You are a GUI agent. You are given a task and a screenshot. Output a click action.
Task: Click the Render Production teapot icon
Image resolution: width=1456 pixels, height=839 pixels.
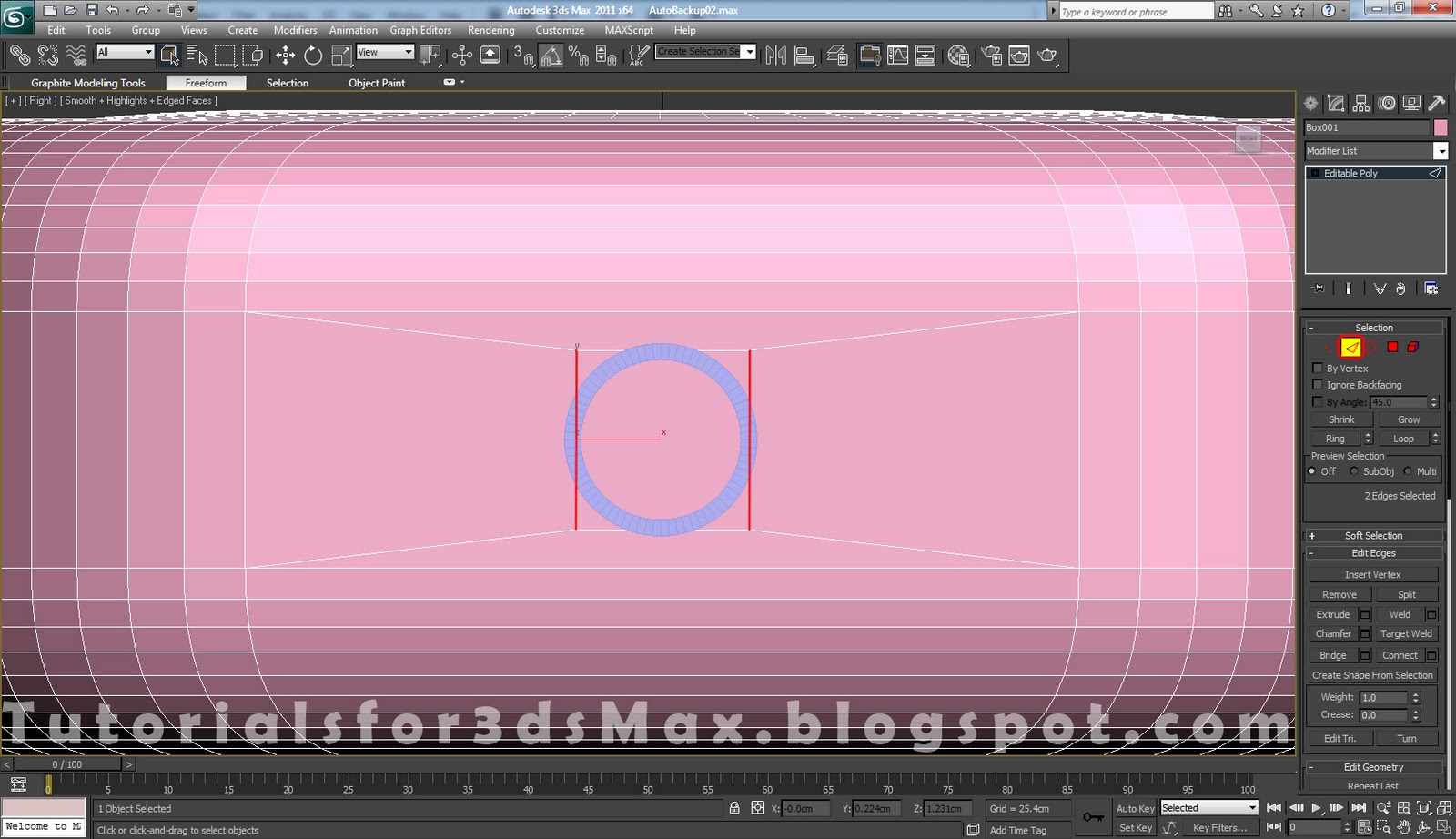click(x=1047, y=55)
